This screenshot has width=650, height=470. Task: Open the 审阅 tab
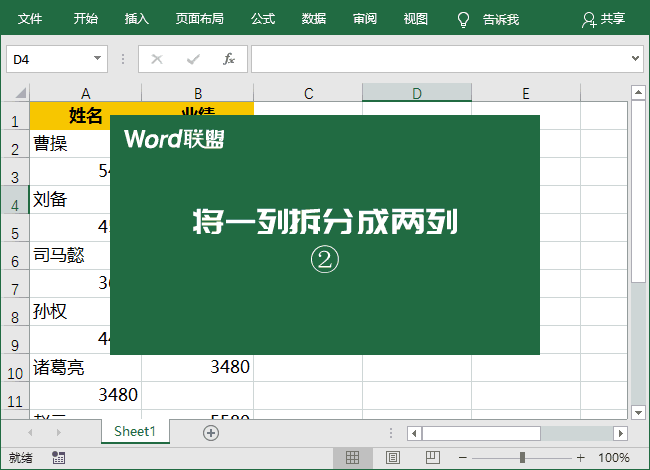[x=365, y=19]
